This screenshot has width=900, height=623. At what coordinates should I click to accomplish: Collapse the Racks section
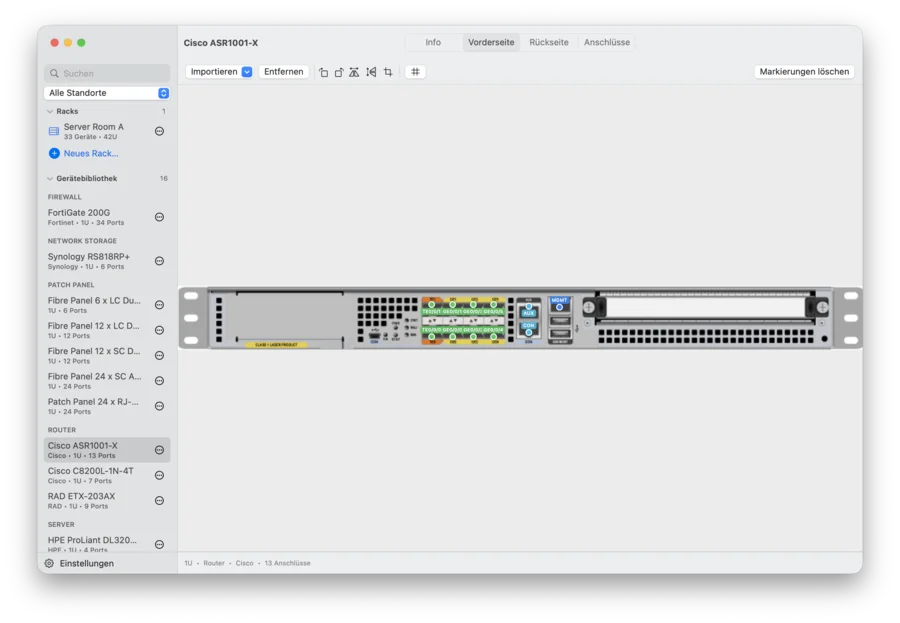[50, 111]
